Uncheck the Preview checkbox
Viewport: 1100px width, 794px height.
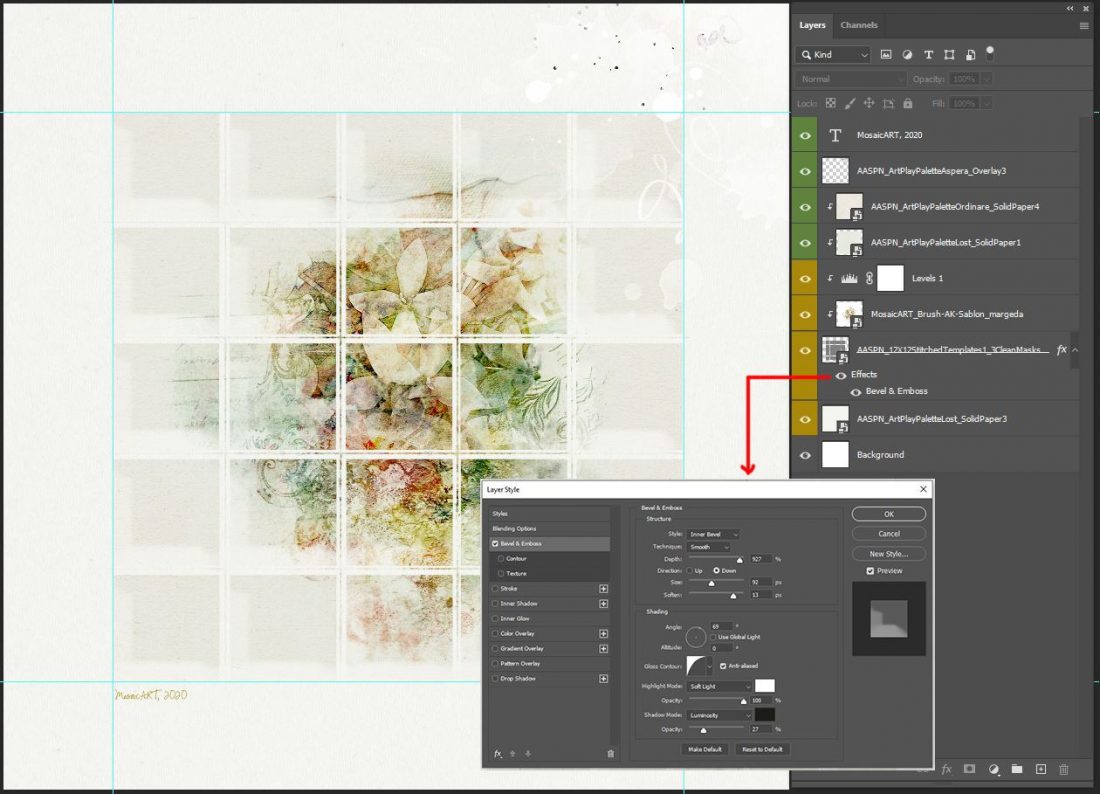tap(871, 571)
